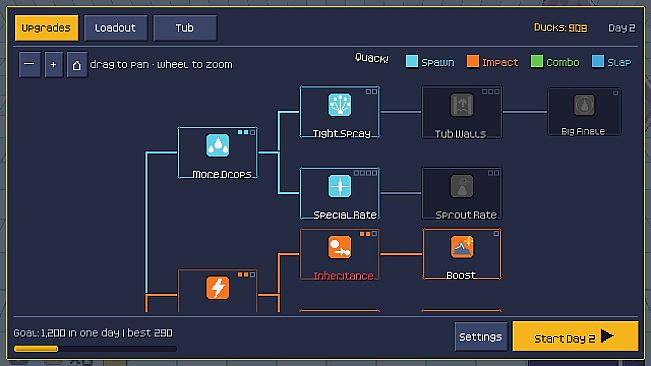Click the Special Rate label
This screenshot has width=651, height=366.
[345, 215]
